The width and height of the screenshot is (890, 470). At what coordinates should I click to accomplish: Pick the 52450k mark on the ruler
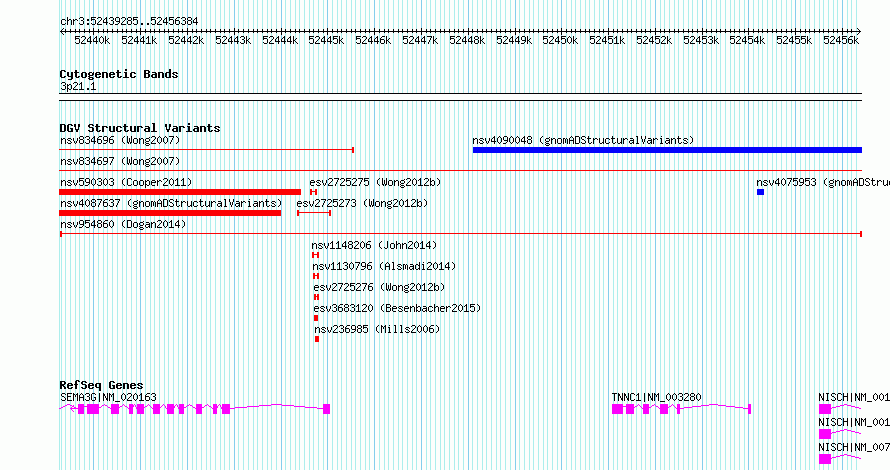(560, 40)
